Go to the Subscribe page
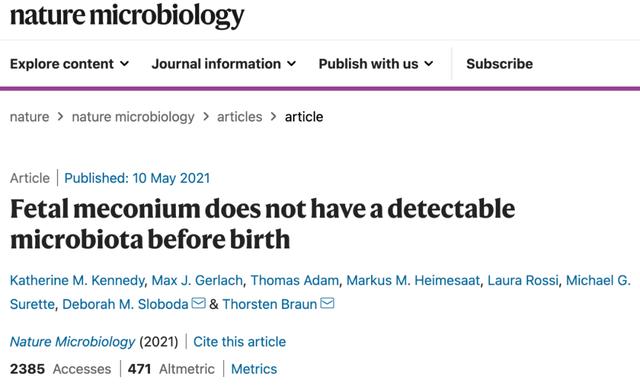The image size is (640, 386). click(499, 64)
